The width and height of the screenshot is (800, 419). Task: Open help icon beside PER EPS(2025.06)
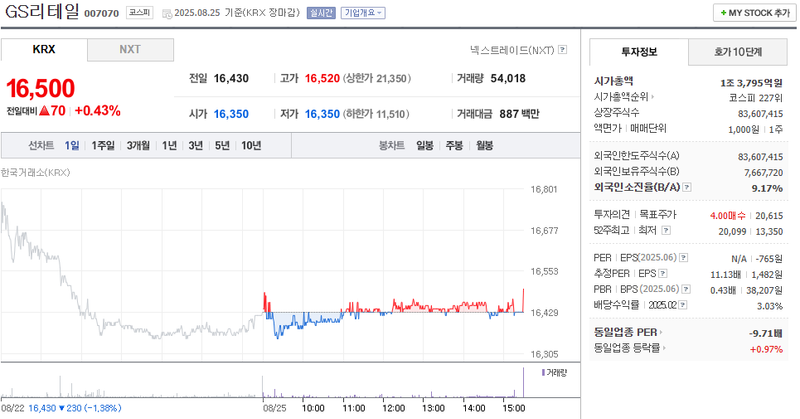point(684,258)
